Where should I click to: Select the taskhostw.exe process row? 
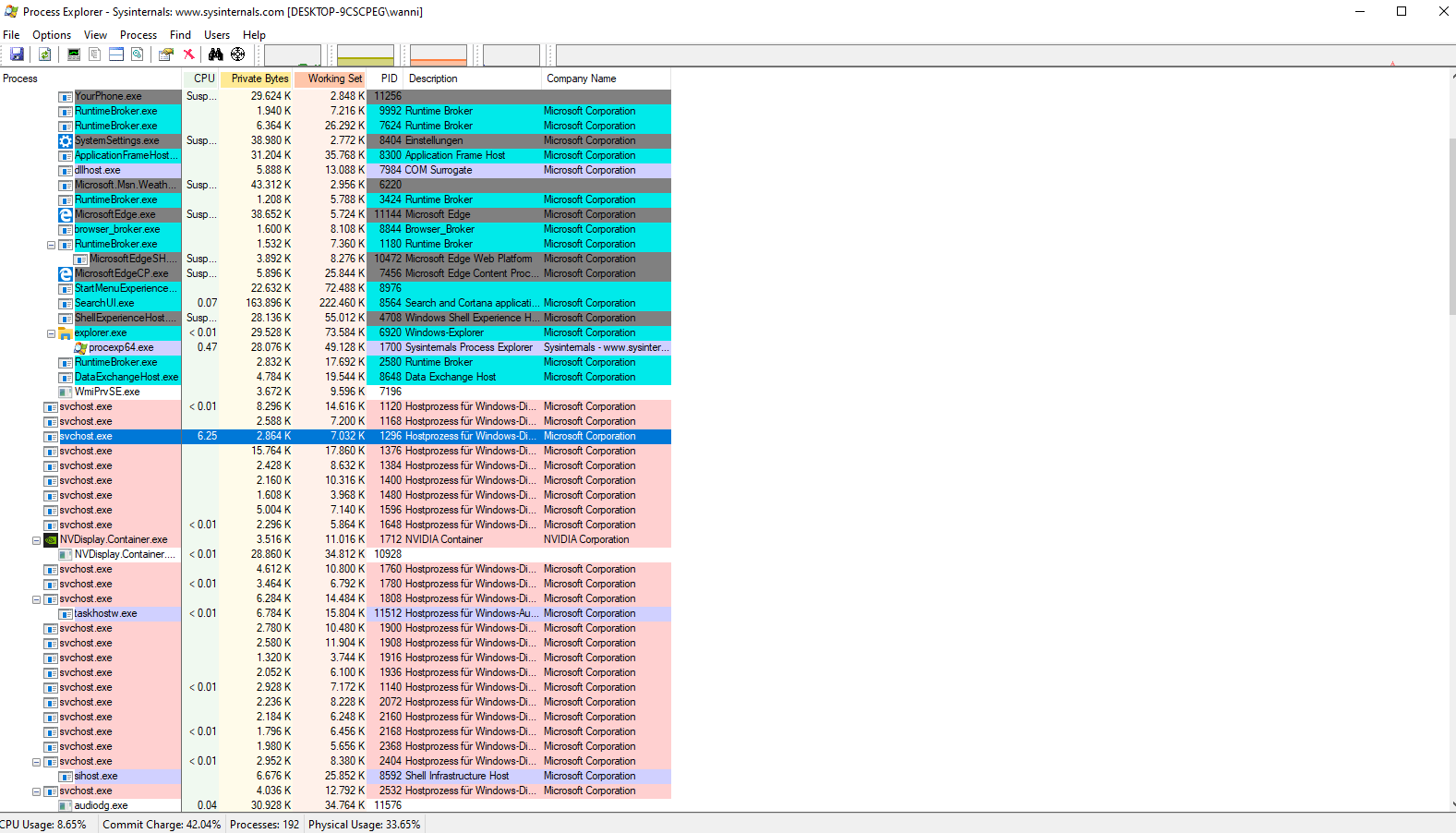tap(335, 613)
